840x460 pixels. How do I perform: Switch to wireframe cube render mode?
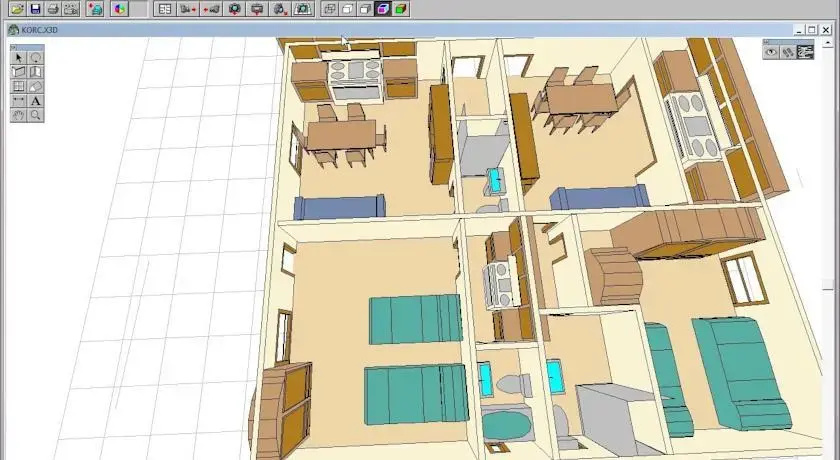pos(330,9)
